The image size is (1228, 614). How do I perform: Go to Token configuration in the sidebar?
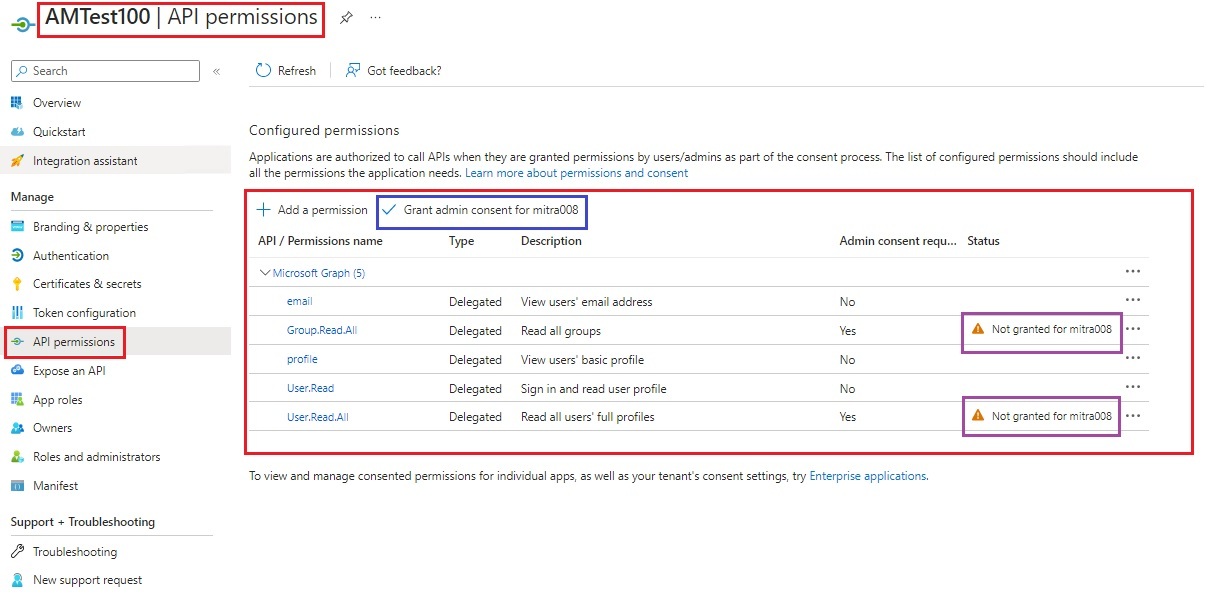click(x=84, y=313)
